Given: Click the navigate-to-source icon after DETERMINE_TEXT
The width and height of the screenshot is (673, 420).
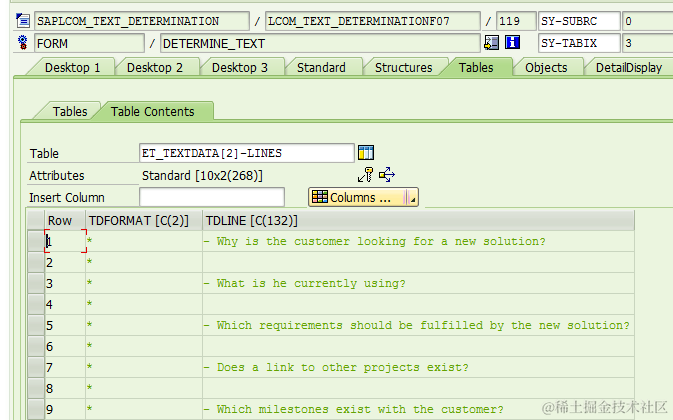Looking at the screenshot, I should [x=491, y=42].
